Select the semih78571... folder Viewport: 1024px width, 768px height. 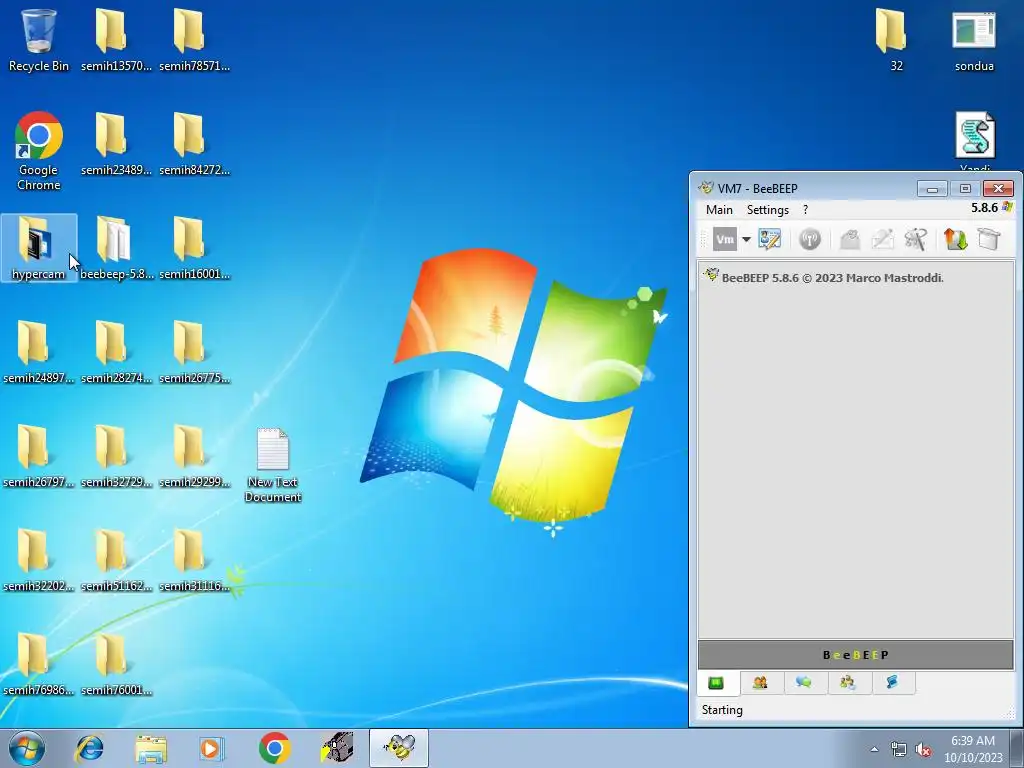194,39
